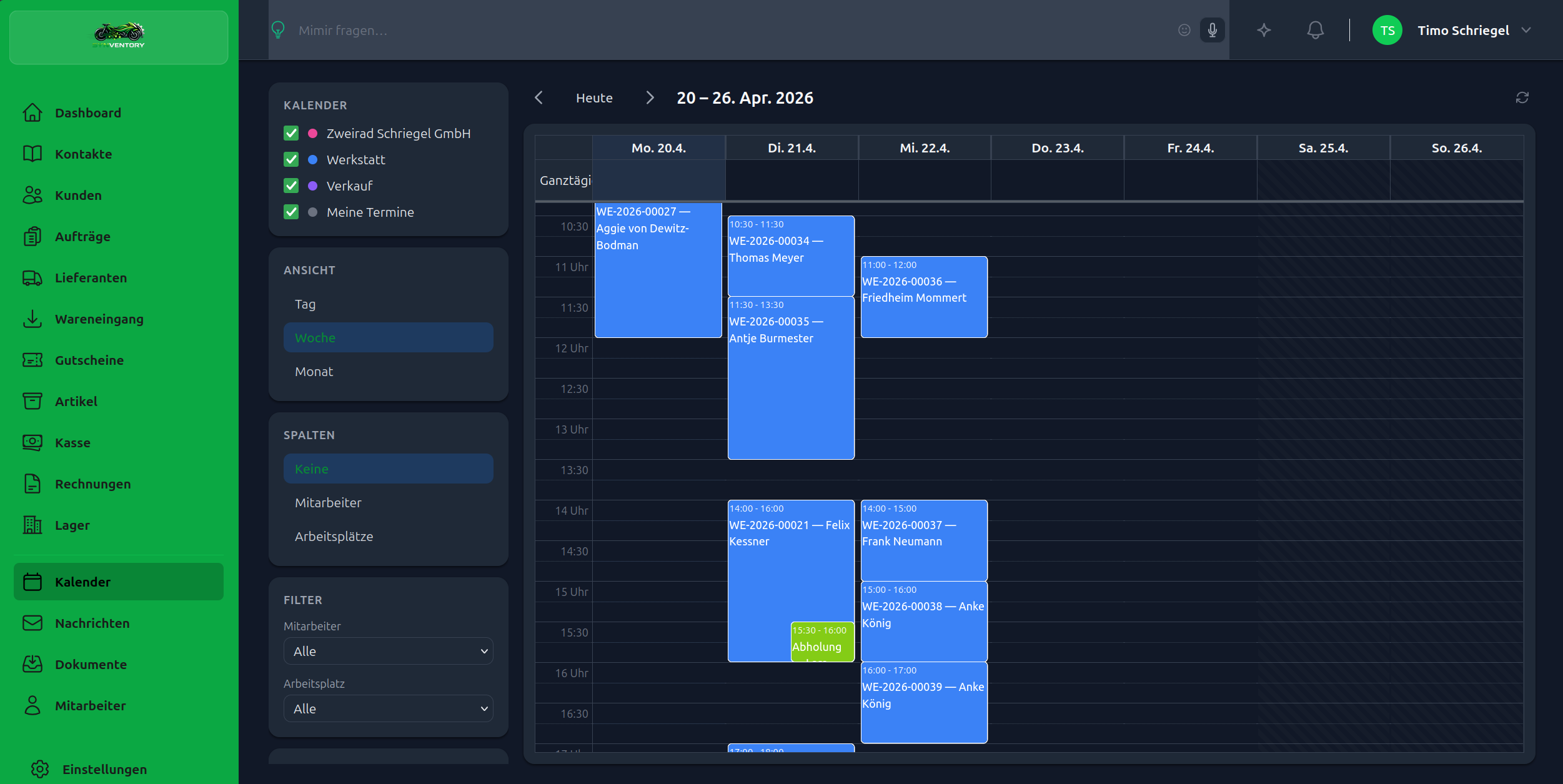
Task: Open the WE-2026-00036 Friedheim Mommert appointment
Action: [x=923, y=297]
